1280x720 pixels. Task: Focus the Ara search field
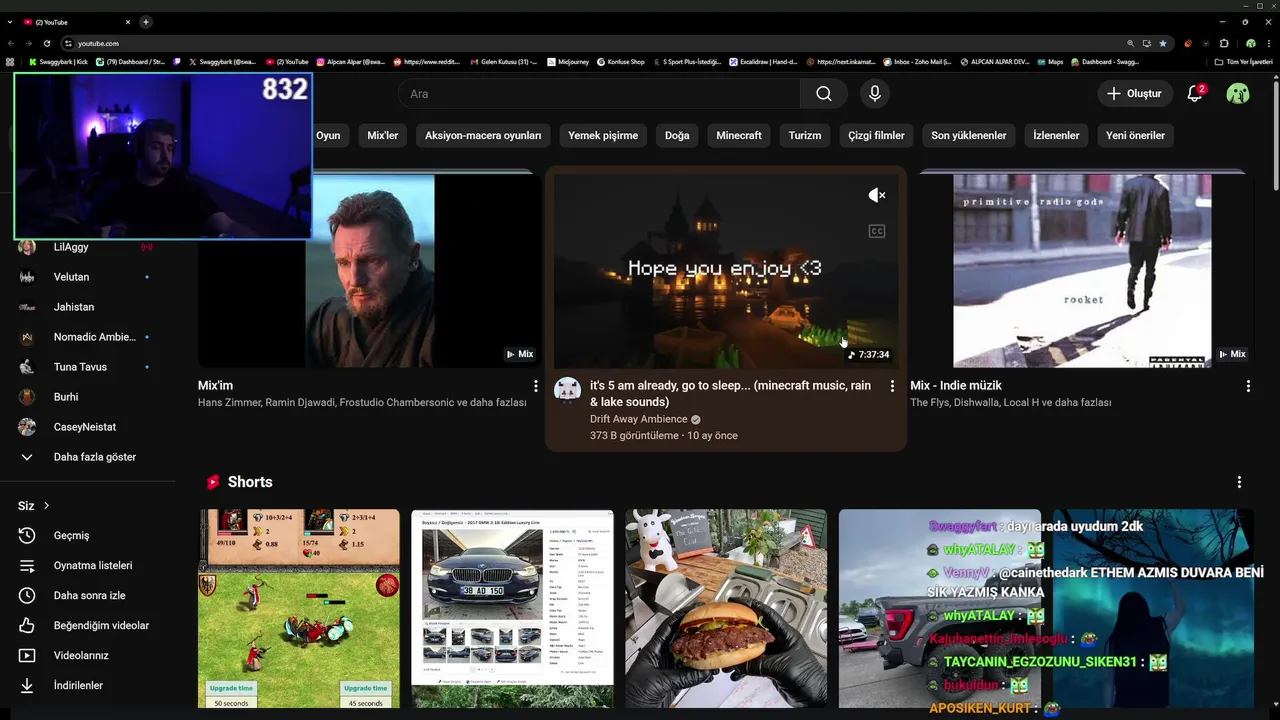click(599, 93)
